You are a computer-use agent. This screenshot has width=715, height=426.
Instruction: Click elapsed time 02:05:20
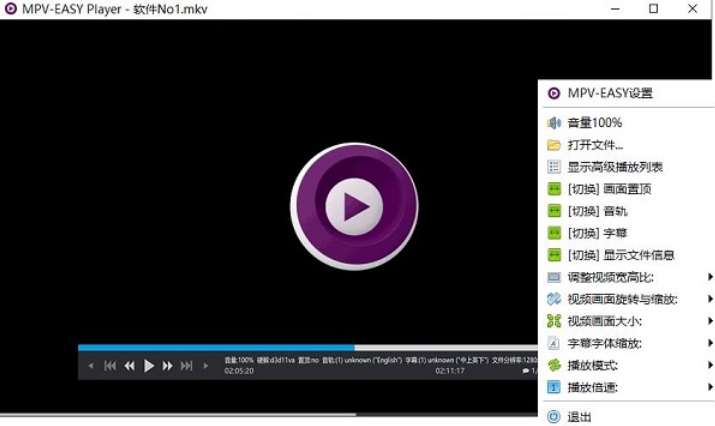pyautogui.click(x=239, y=371)
